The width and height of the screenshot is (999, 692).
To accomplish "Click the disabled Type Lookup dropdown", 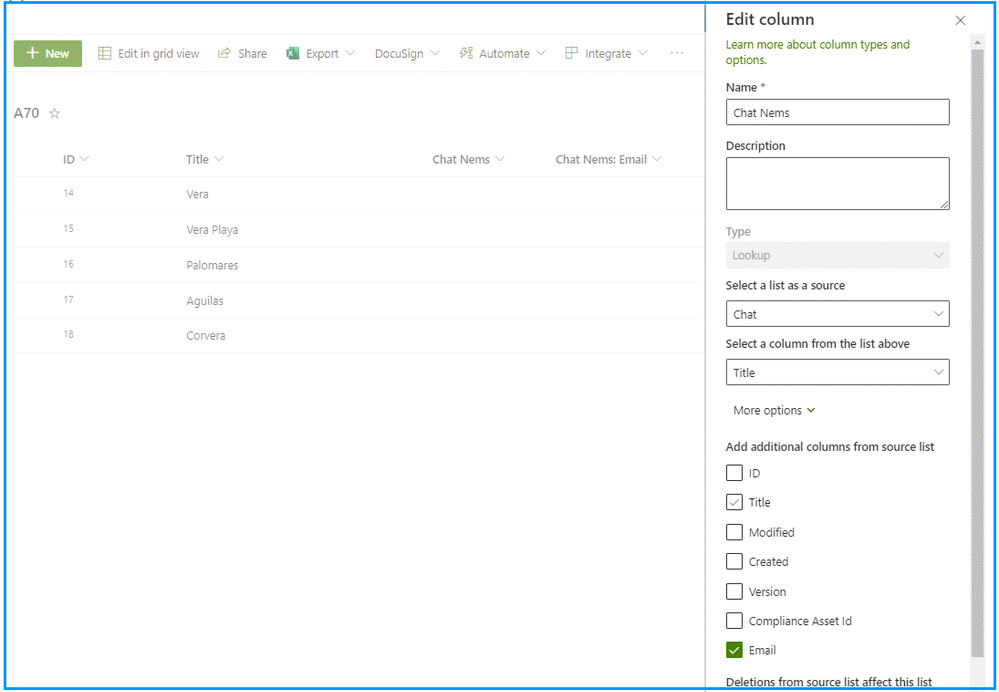I will pyautogui.click(x=837, y=255).
